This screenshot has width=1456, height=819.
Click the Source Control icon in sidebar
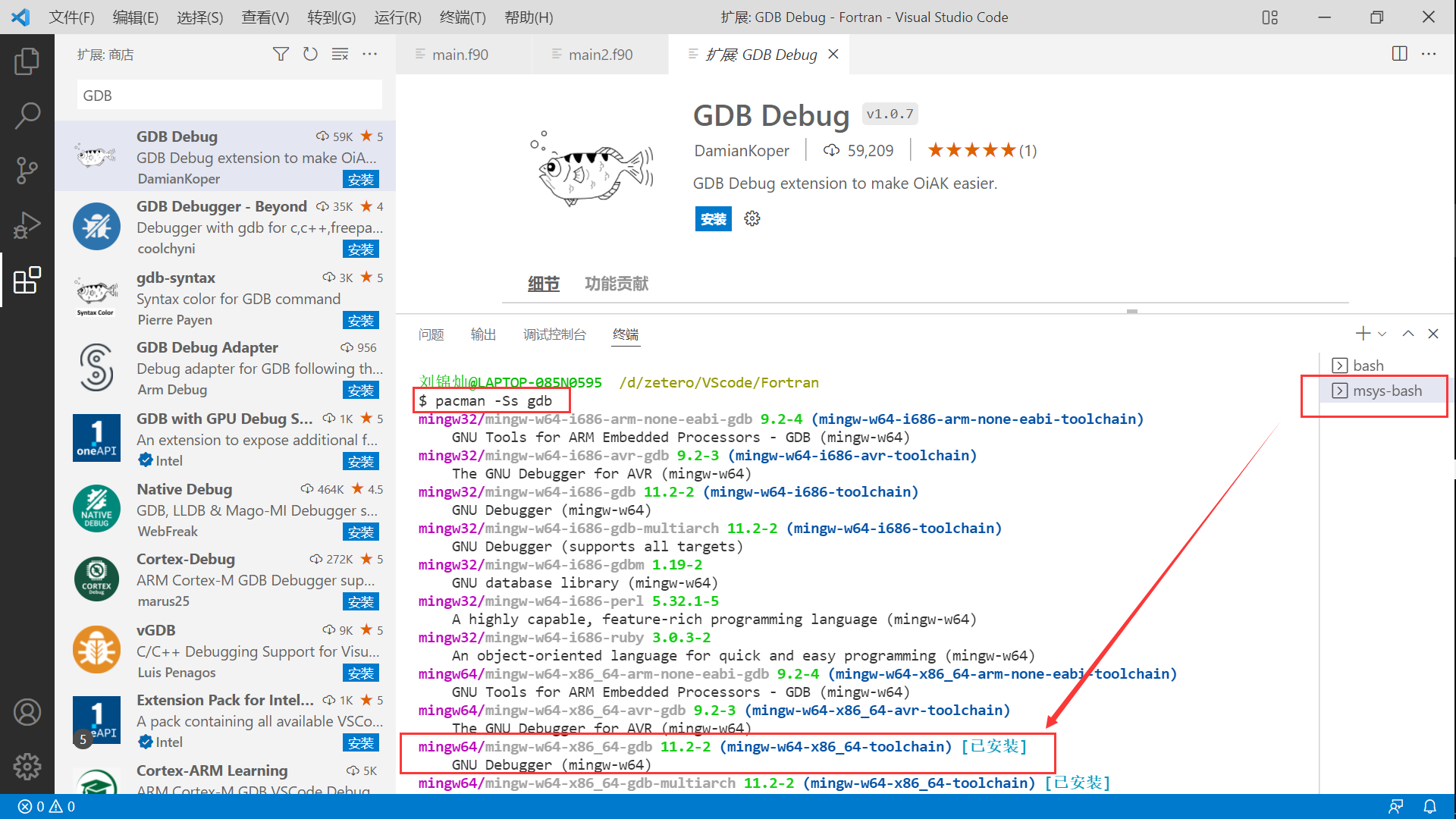point(27,170)
